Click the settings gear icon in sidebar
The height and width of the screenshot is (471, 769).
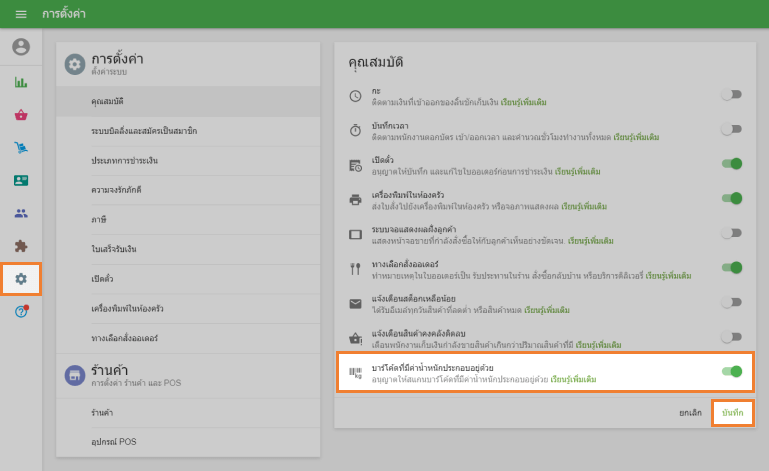(21, 279)
